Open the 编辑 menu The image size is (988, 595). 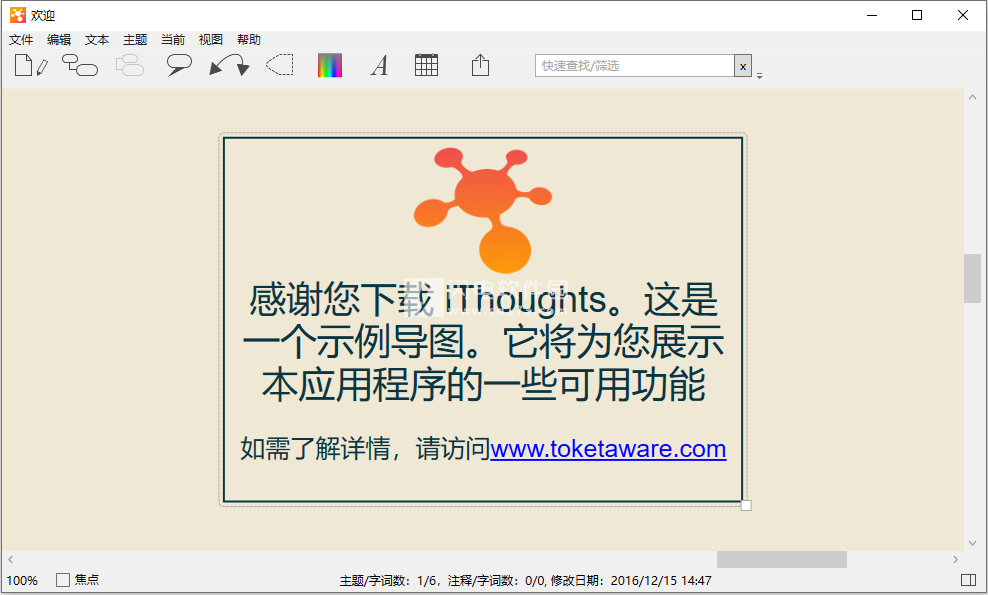[59, 40]
